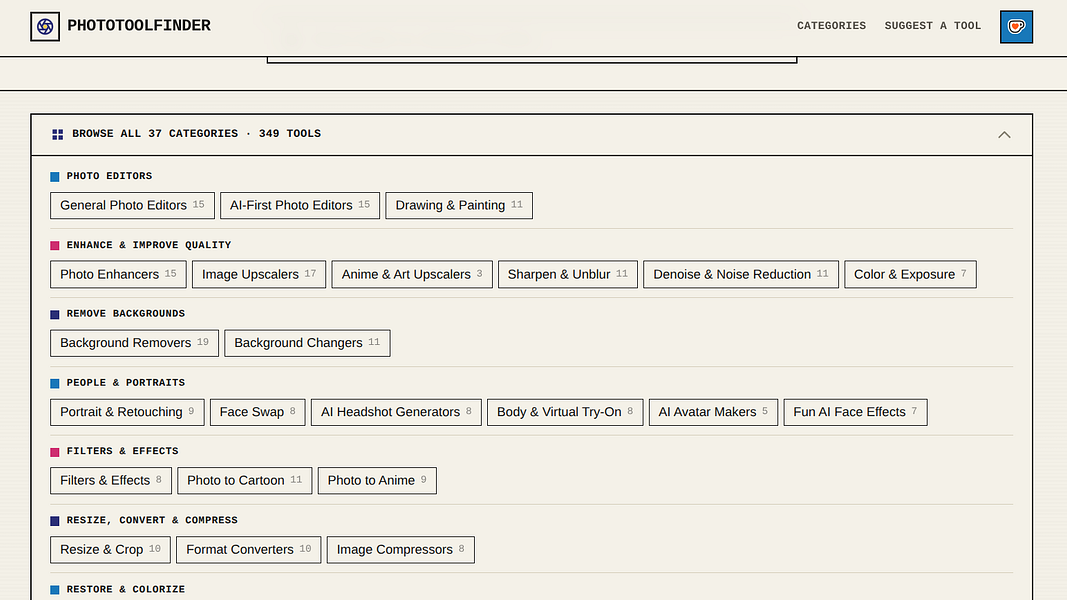1067x600 pixels.
Task: Select the Drawing & Painting category
Action: pos(459,205)
